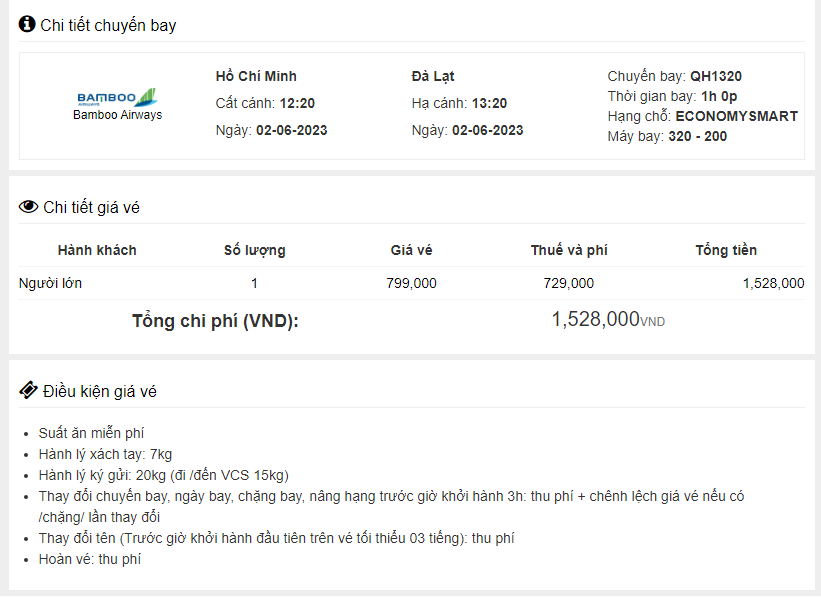Image resolution: width=821 pixels, height=598 pixels.
Task: Click the Bamboo Airways logo
Action: (117, 98)
